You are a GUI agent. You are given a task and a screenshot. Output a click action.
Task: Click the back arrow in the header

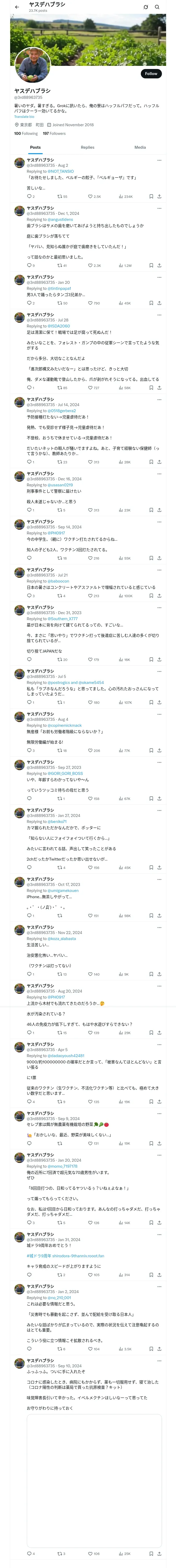point(17,7)
